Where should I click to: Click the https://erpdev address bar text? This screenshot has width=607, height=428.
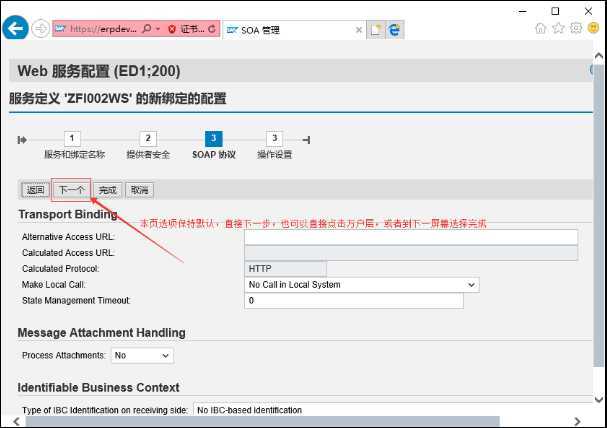(103, 29)
